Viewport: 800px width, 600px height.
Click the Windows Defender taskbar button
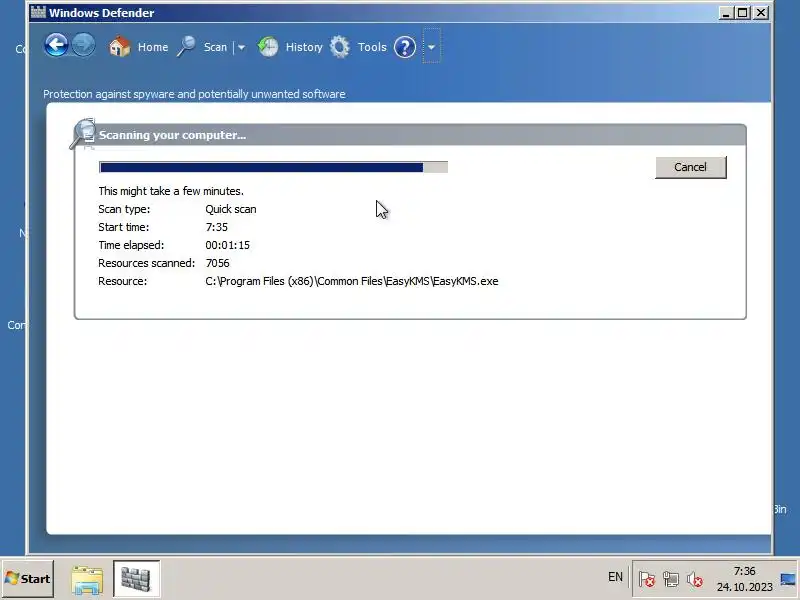[x=136, y=579]
